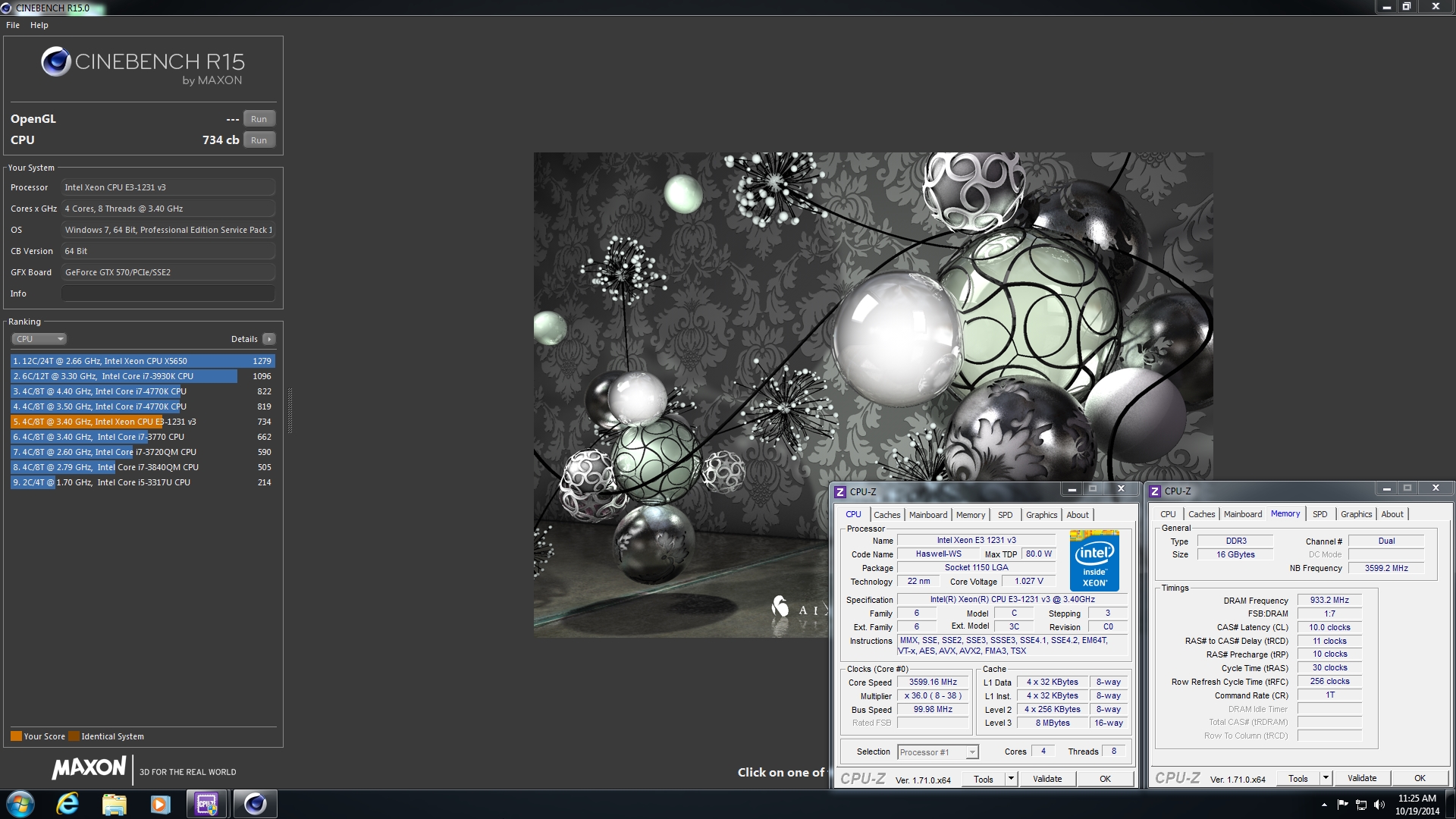
Task: Show hidden tray icons arrow
Action: (1324, 805)
